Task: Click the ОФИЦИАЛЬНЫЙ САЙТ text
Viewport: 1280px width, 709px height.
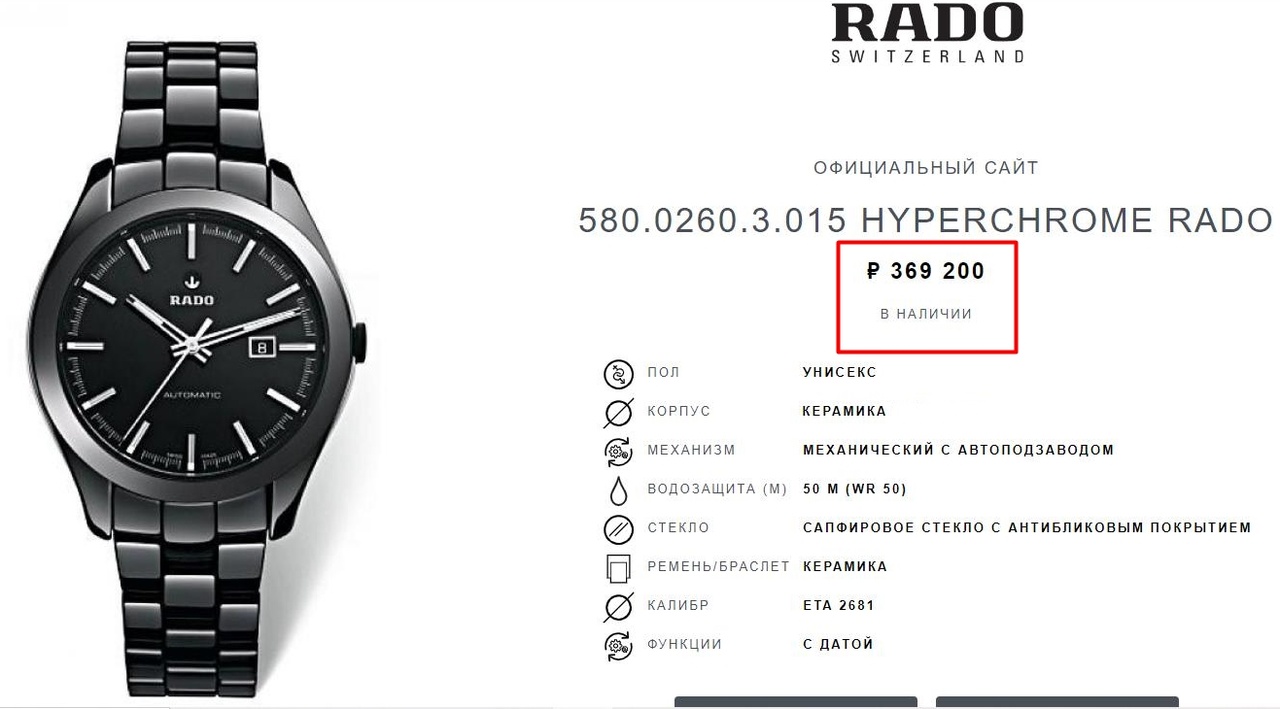Action: (926, 168)
